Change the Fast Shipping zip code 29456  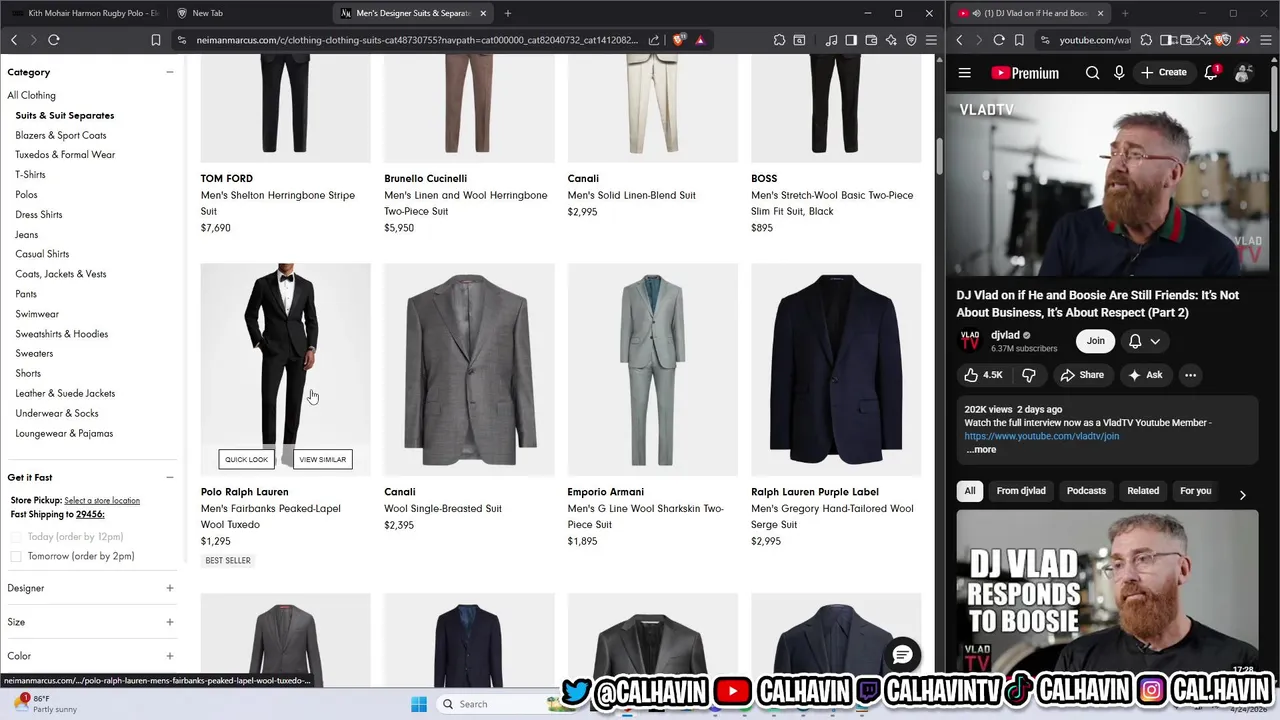[90, 514]
